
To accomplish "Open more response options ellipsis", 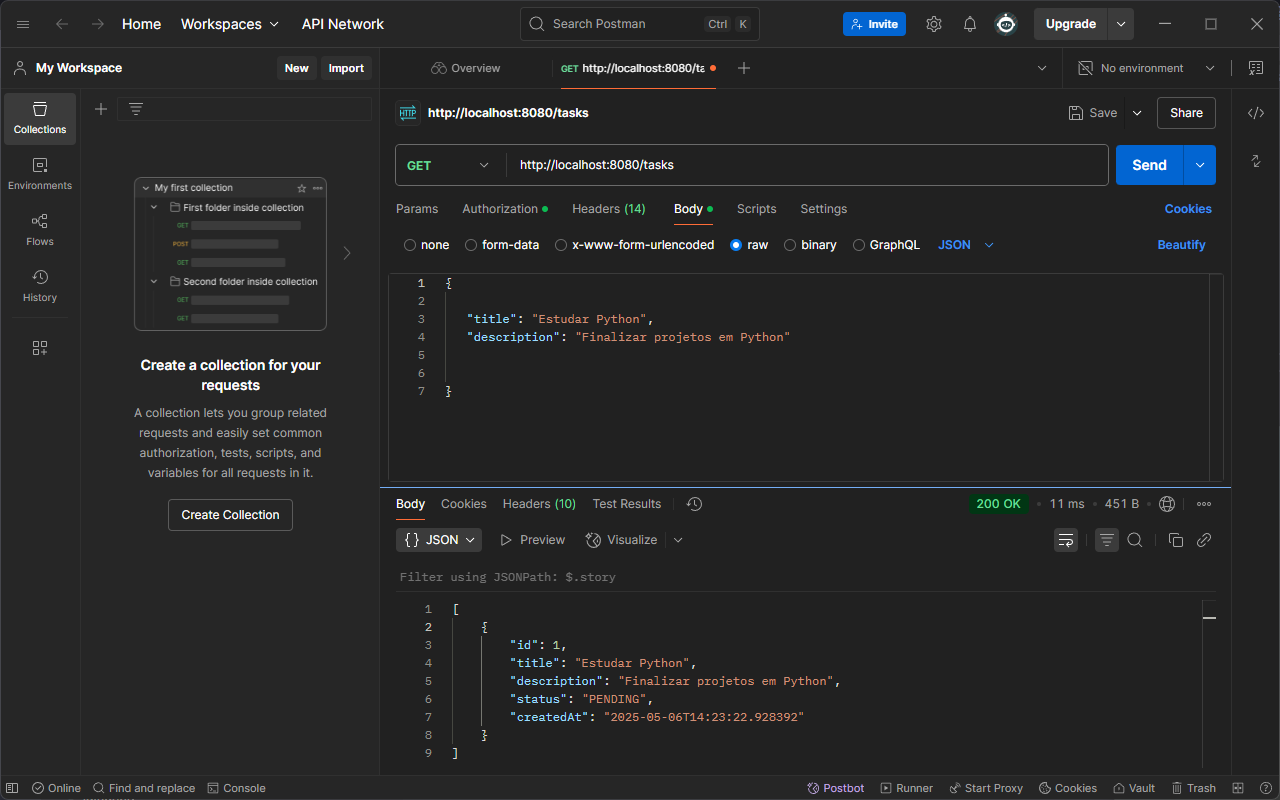I will point(1204,504).
